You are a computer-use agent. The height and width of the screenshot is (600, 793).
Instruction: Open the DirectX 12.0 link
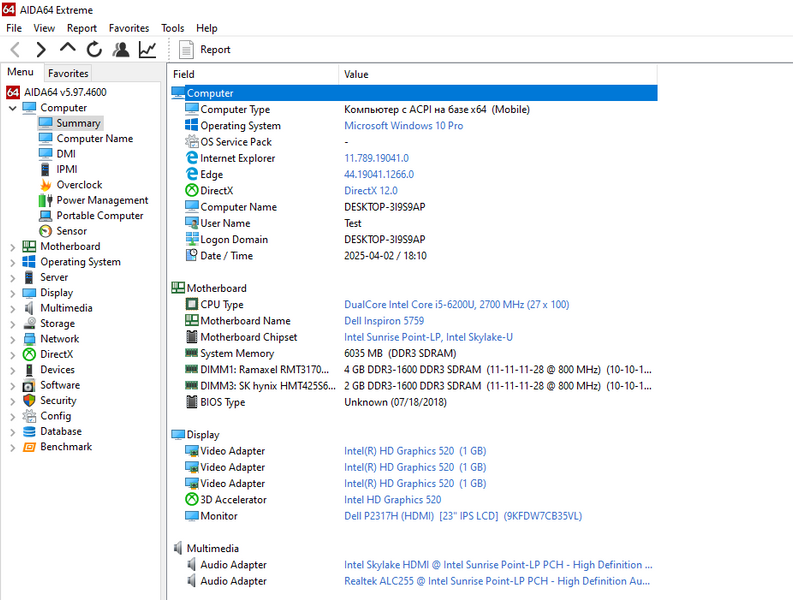371,191
